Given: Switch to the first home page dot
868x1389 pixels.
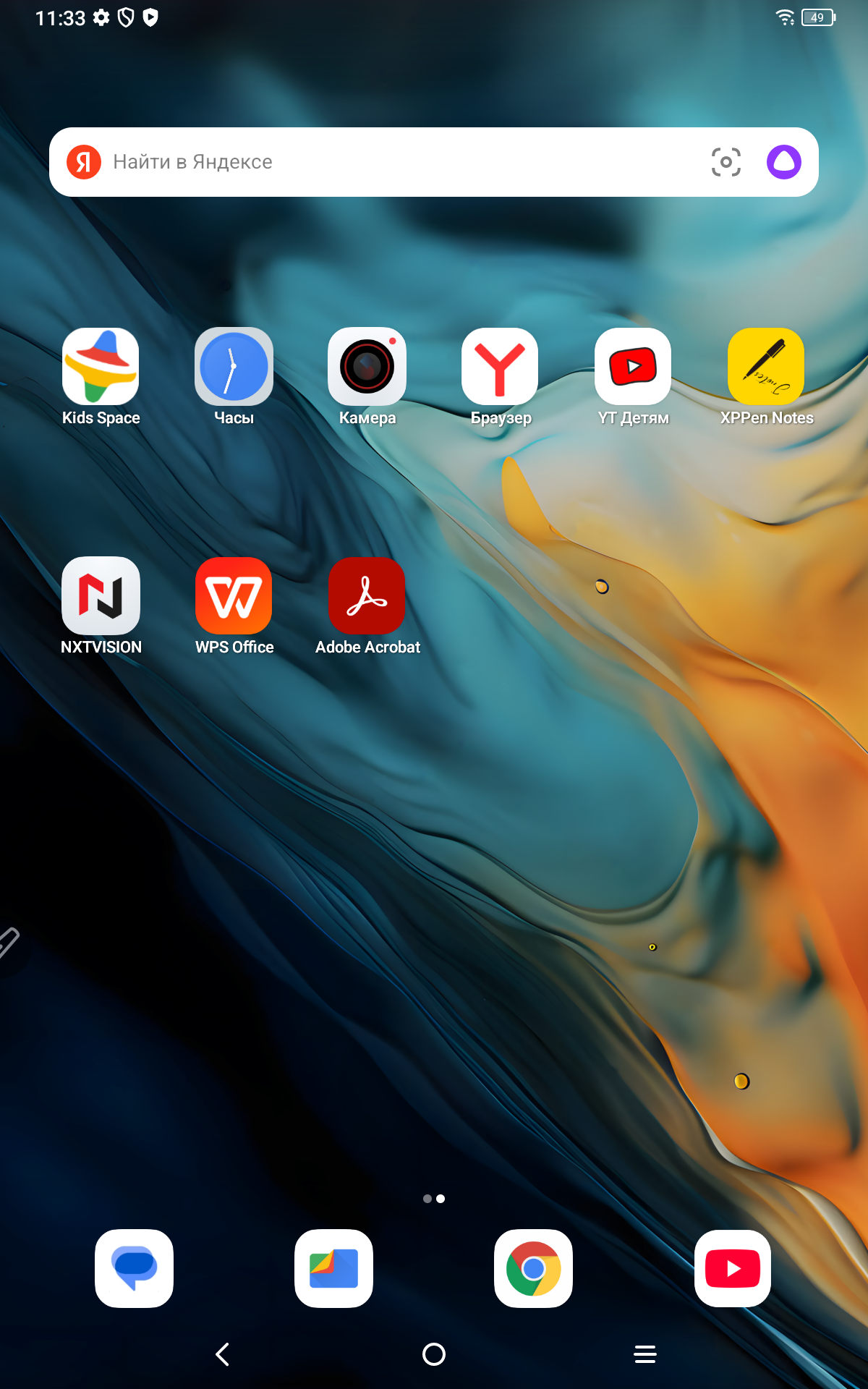Looking at the screenshot, I should point(427,1199).
